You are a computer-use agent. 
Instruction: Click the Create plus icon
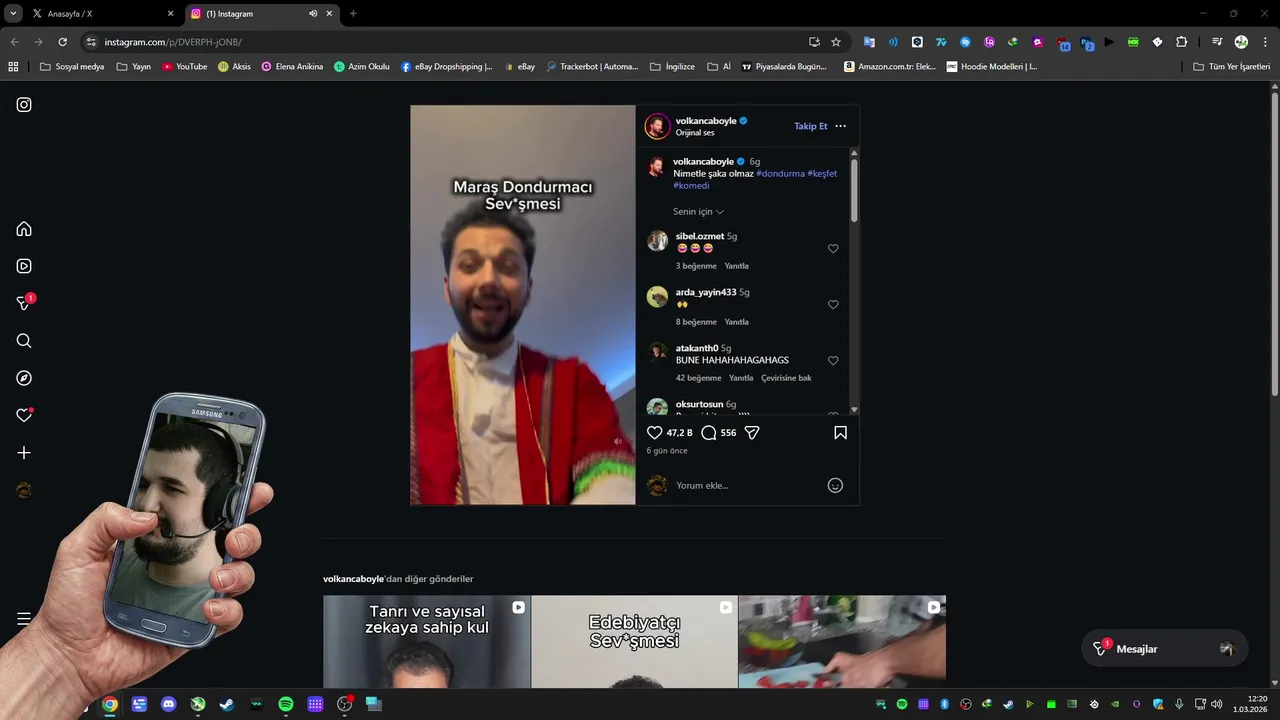click(24, 453)
